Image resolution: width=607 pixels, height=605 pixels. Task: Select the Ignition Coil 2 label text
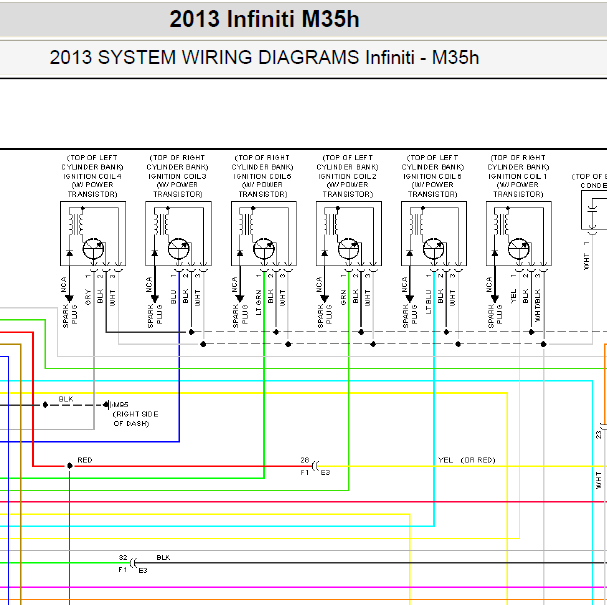pyautogui.click(x=347, y=176)
